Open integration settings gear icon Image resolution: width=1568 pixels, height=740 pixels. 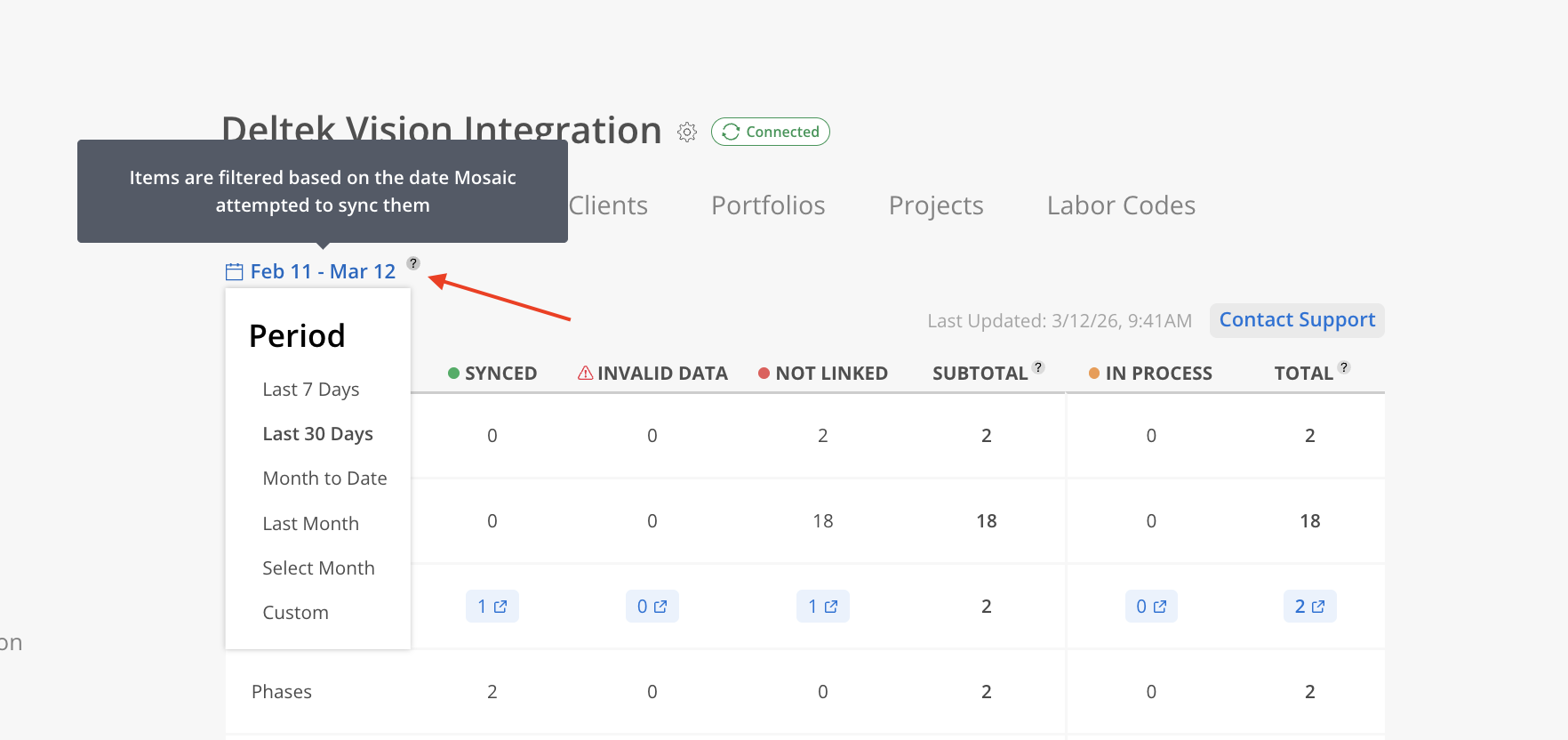pyautogui.click(x=687, y=132)
